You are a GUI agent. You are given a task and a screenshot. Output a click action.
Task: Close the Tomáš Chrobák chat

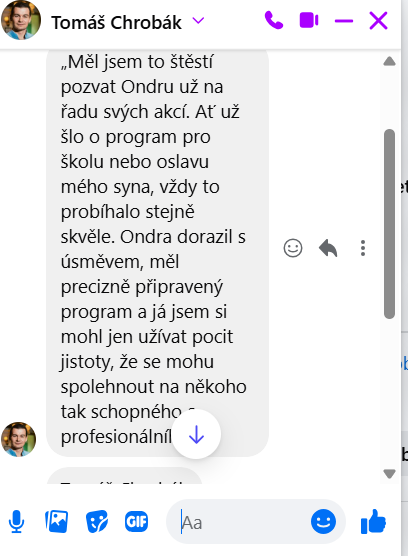pyautogui.click(x=379, y=20)
